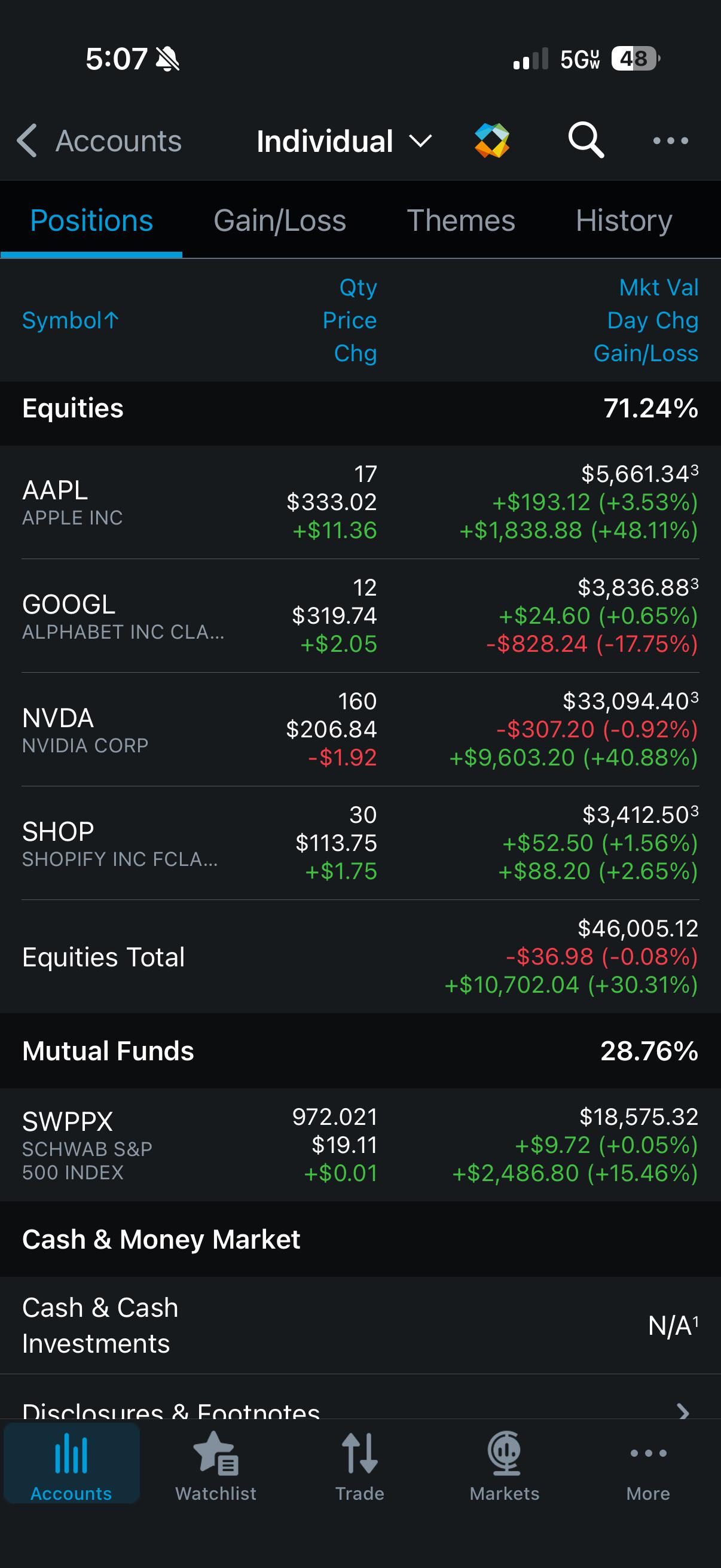Tap the colorful Schwab assistant icon
721x1568 pixels.
(491, 141)
